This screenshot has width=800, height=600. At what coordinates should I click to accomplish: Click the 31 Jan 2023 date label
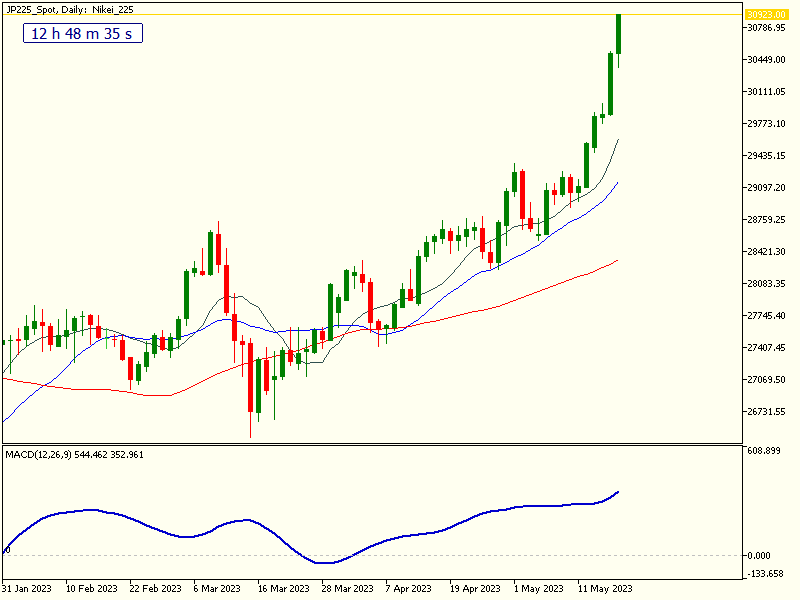click(27, 589)
